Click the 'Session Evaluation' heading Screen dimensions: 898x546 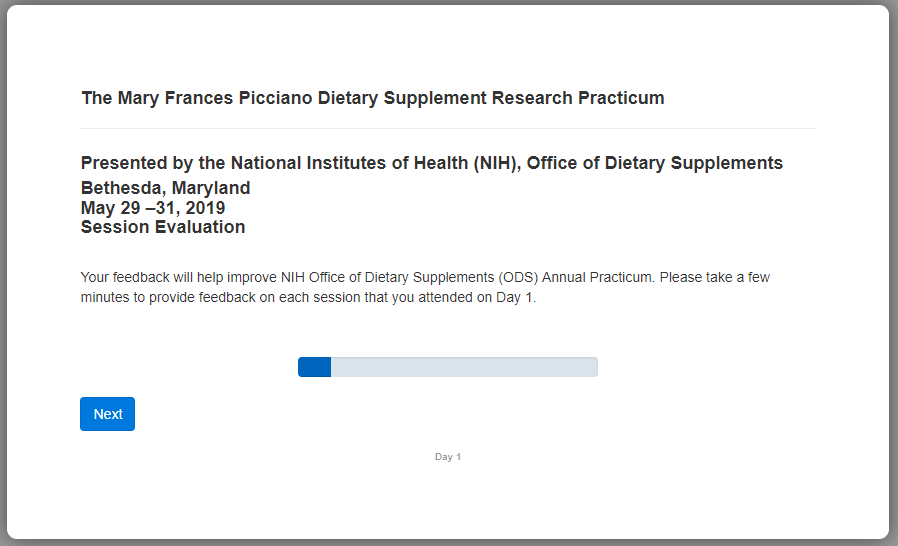(x=162, y=227)
